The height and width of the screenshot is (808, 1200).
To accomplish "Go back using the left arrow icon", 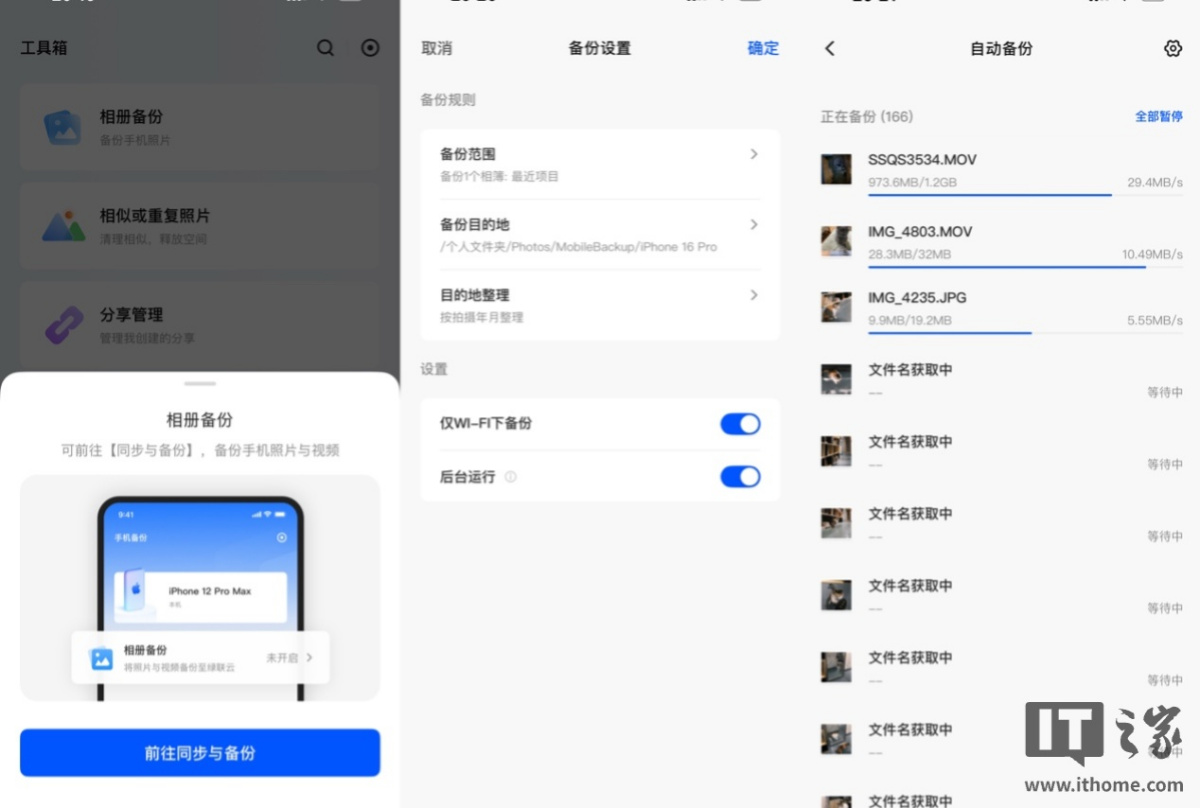I will click(x=830, y=48).
